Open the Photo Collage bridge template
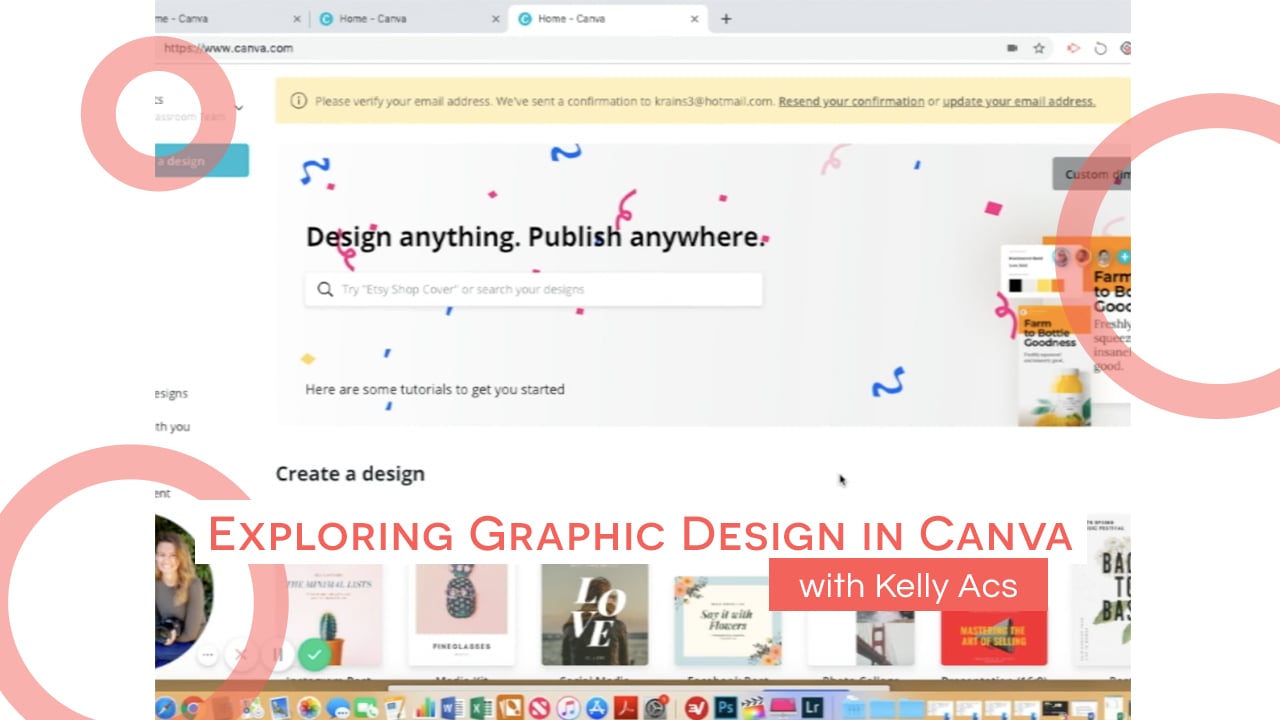1280x720 pixels. [x=860, y=637]
